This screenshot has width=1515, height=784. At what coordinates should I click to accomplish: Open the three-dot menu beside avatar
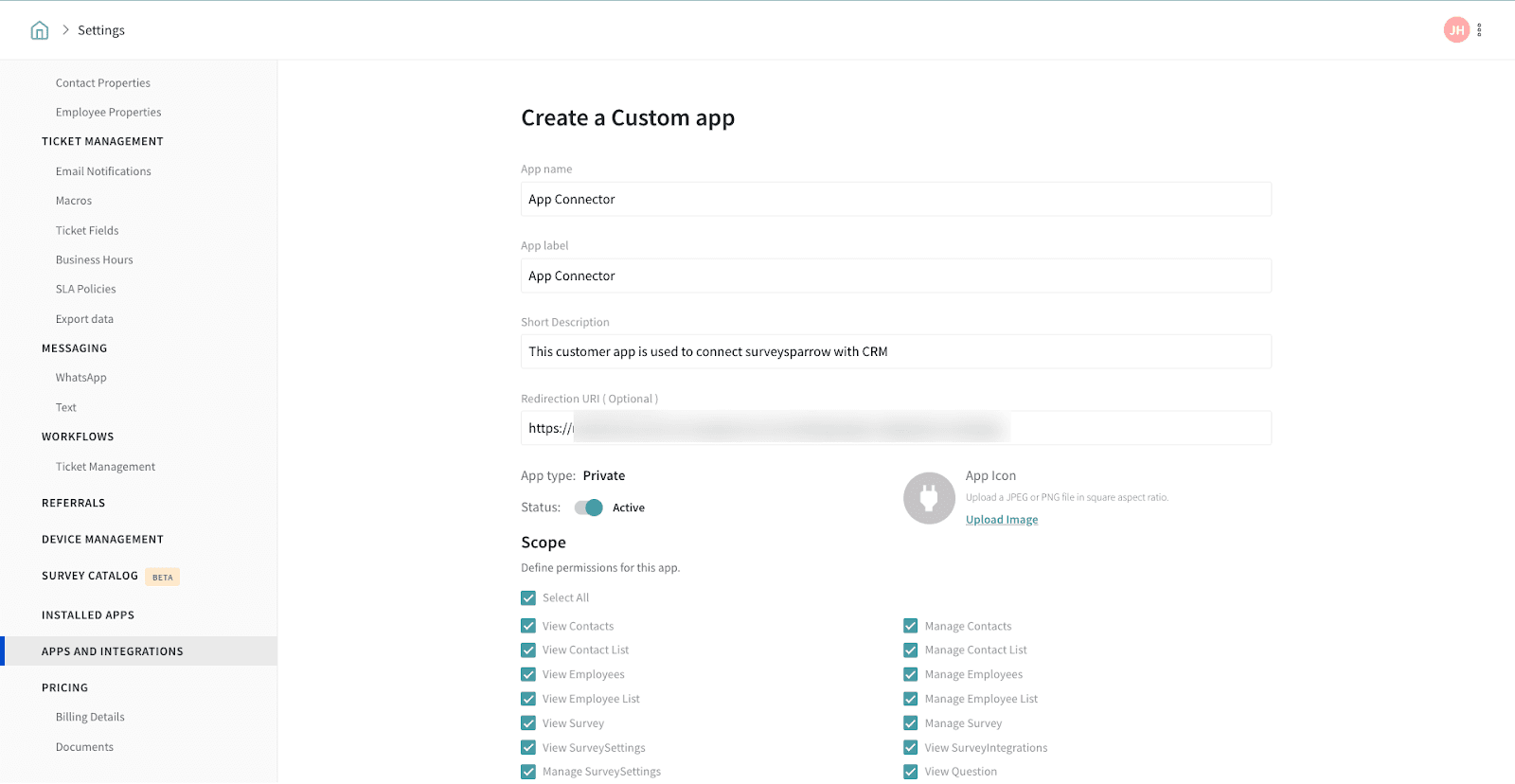coord(1479,30)
